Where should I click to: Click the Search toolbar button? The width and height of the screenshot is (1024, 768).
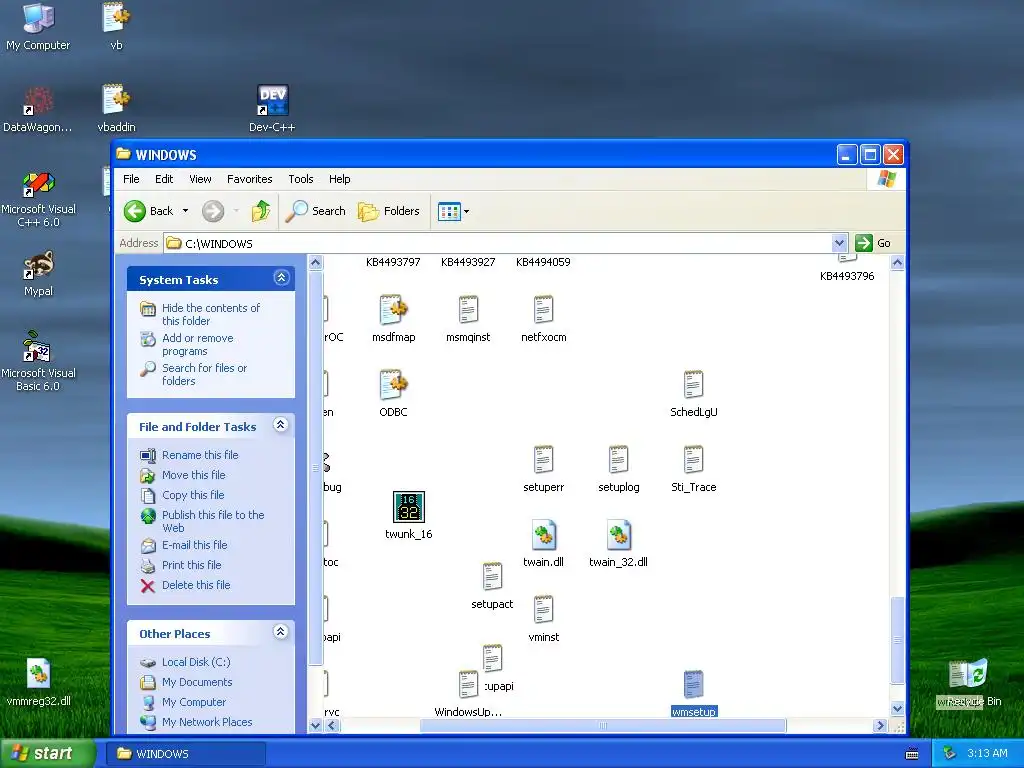(315, 211)
